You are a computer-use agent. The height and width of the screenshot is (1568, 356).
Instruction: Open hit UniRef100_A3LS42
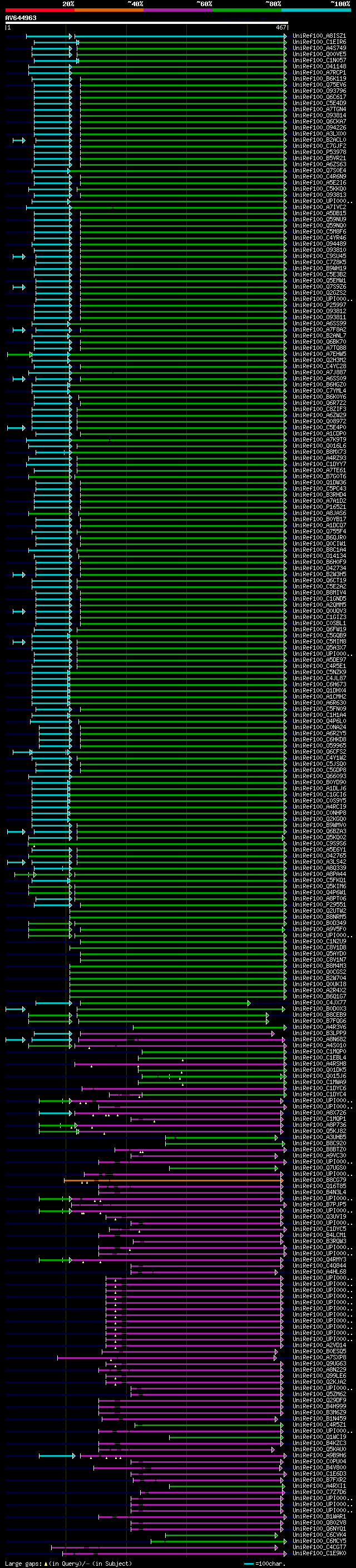(319, 862)
